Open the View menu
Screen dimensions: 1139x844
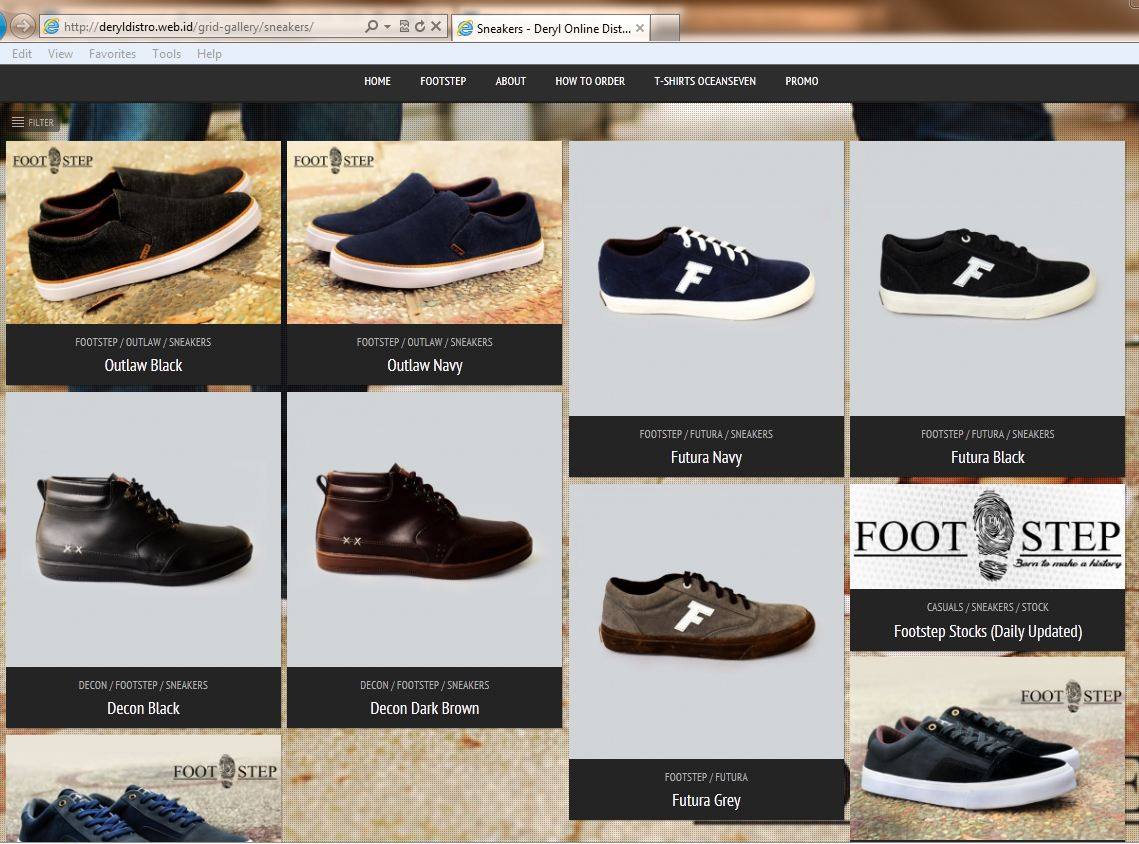pos(60,54)
